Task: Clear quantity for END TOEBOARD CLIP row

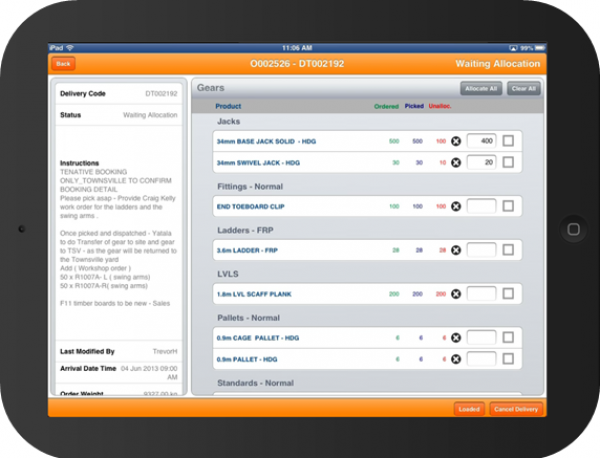Action: tap(456, 207)
